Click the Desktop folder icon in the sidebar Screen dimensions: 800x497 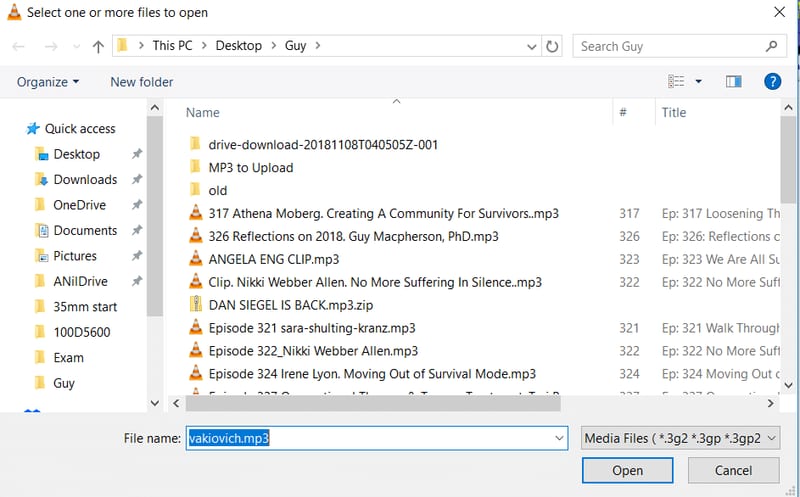click(41, 154)
